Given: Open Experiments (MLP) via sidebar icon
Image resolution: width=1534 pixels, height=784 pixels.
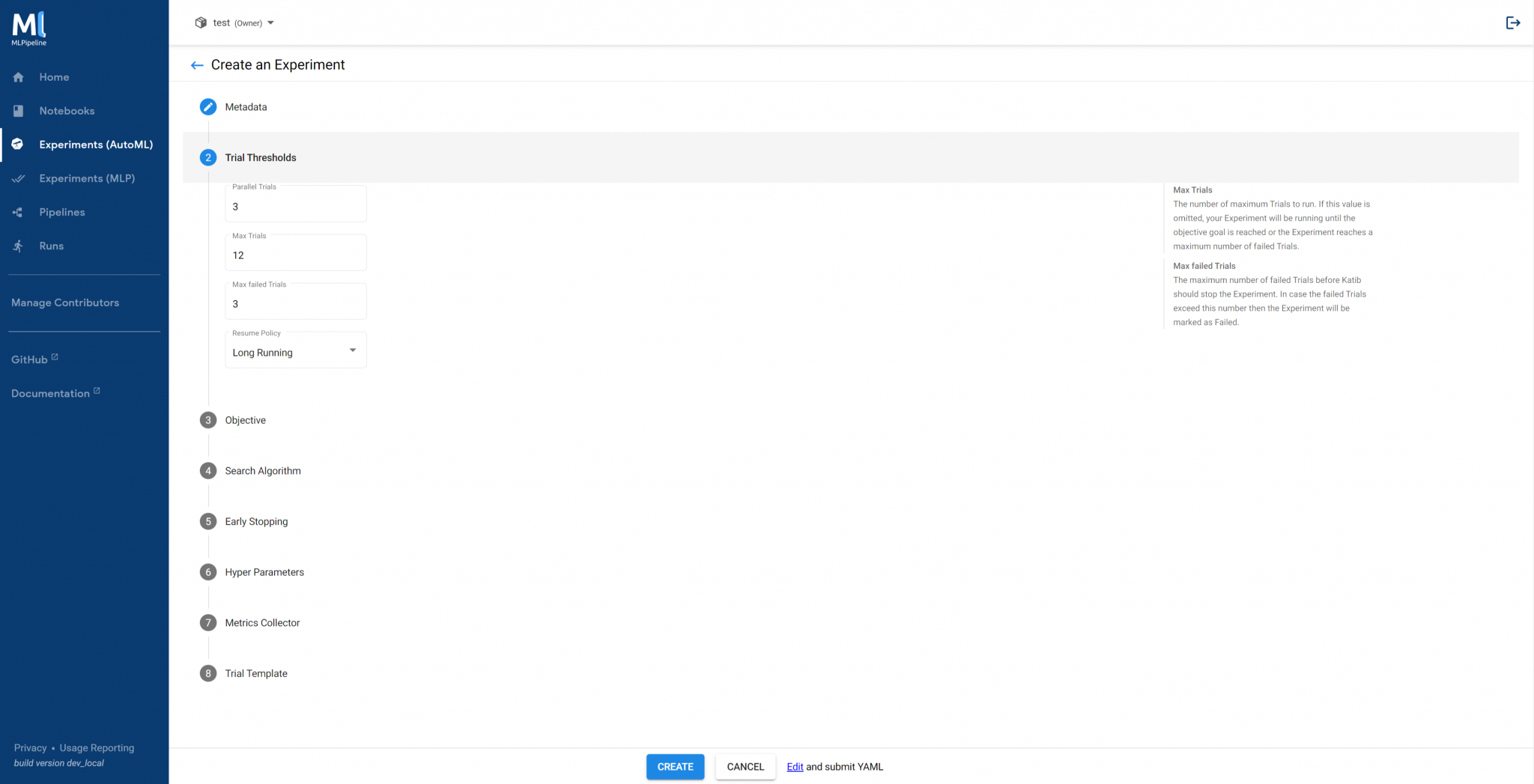Looking at the screenshot, I should tap(18, 178).
